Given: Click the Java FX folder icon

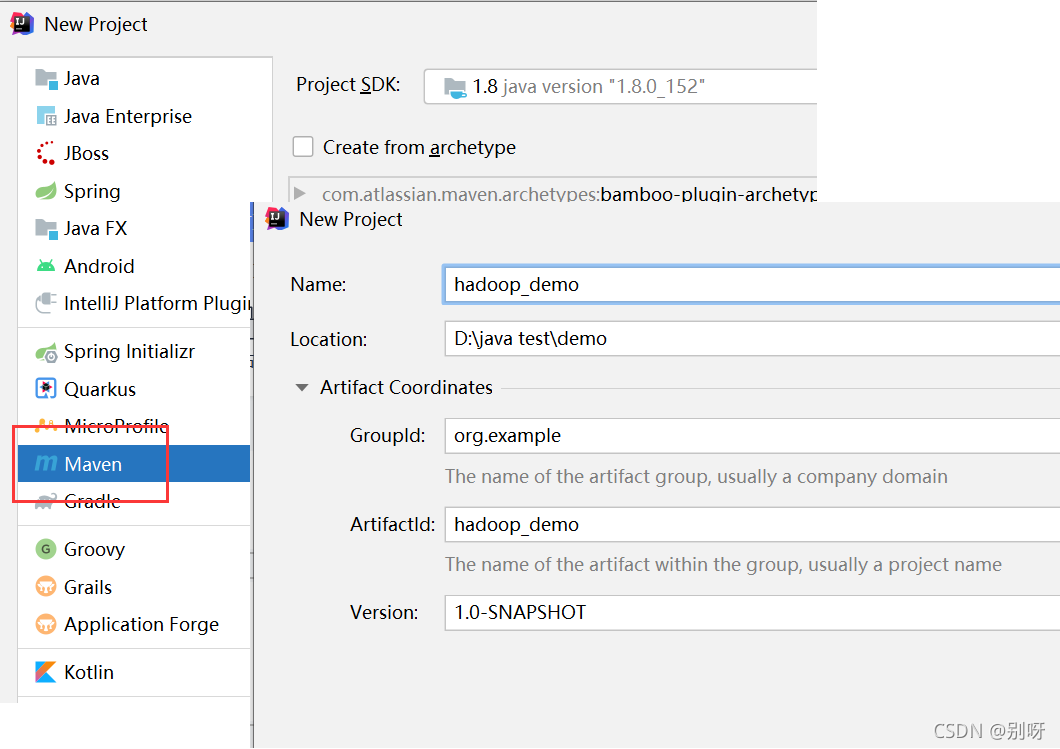Looking at the screenshot, I should click(46, 228).
